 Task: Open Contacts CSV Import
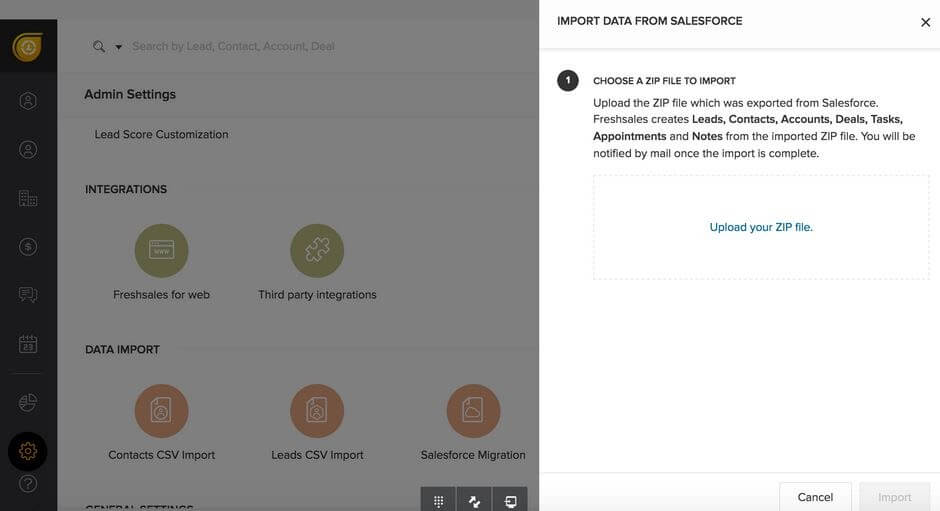coord(161,411)
